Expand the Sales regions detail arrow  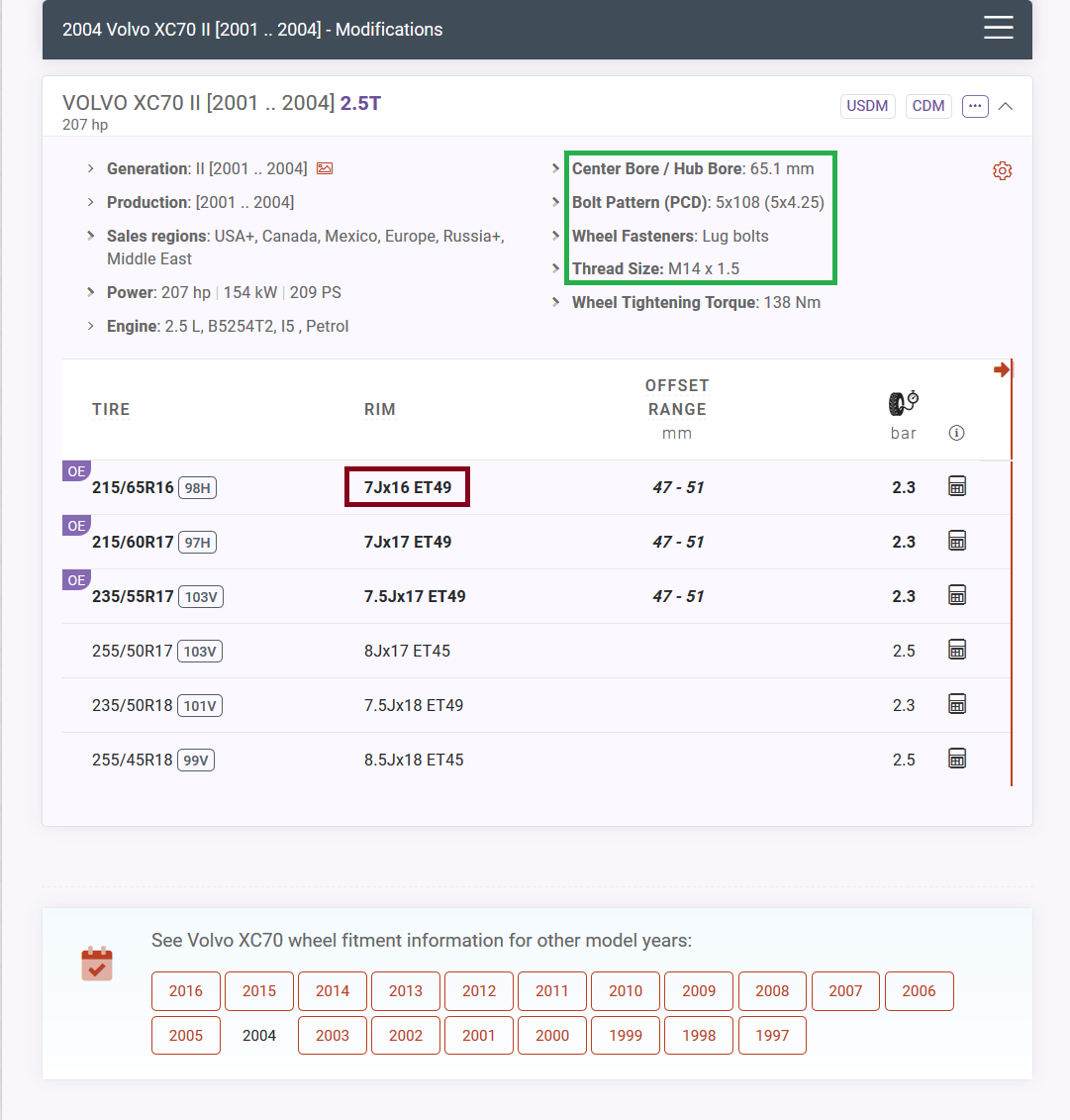click(91, 237)
